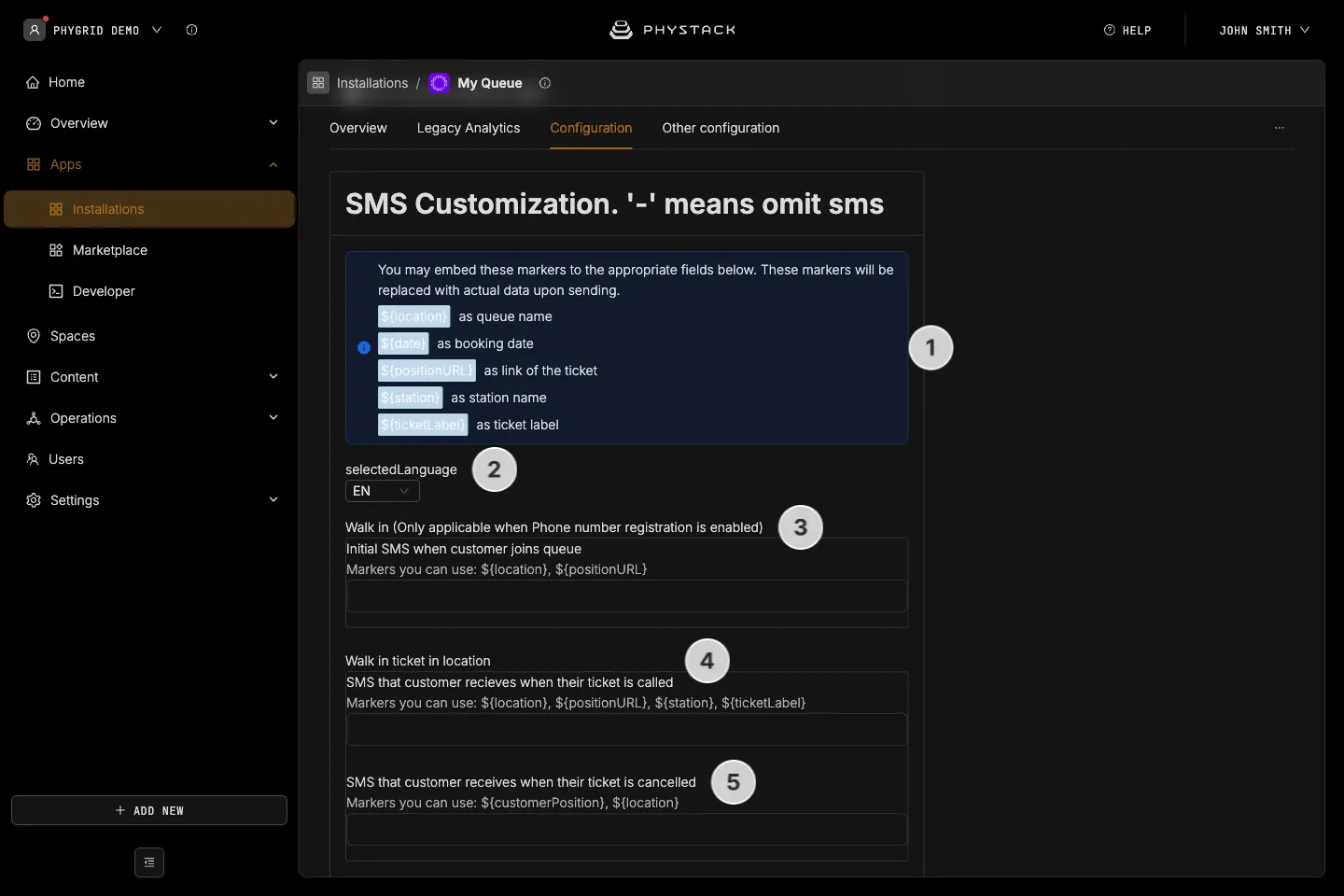Click the Overview gauge icon
Image resolution: width=1344 pixels, height=896 pixels.
tap(34, 123)
